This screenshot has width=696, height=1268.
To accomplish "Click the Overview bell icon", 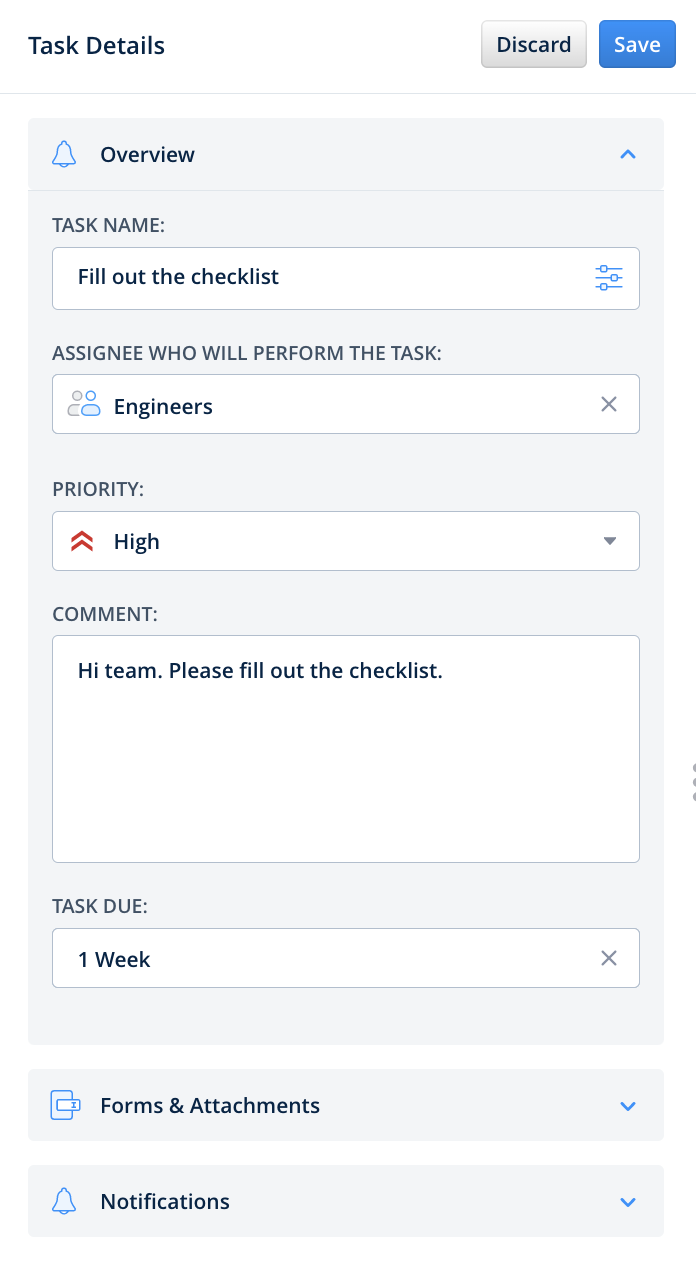I will (64, 155).
